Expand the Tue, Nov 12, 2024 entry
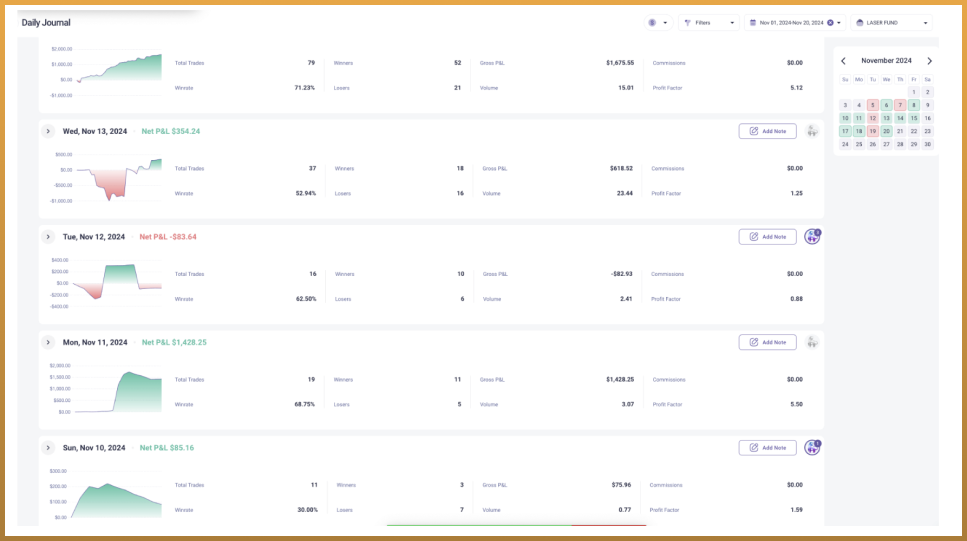The height and width of the screenshot is (541, 967). [48, 237]
